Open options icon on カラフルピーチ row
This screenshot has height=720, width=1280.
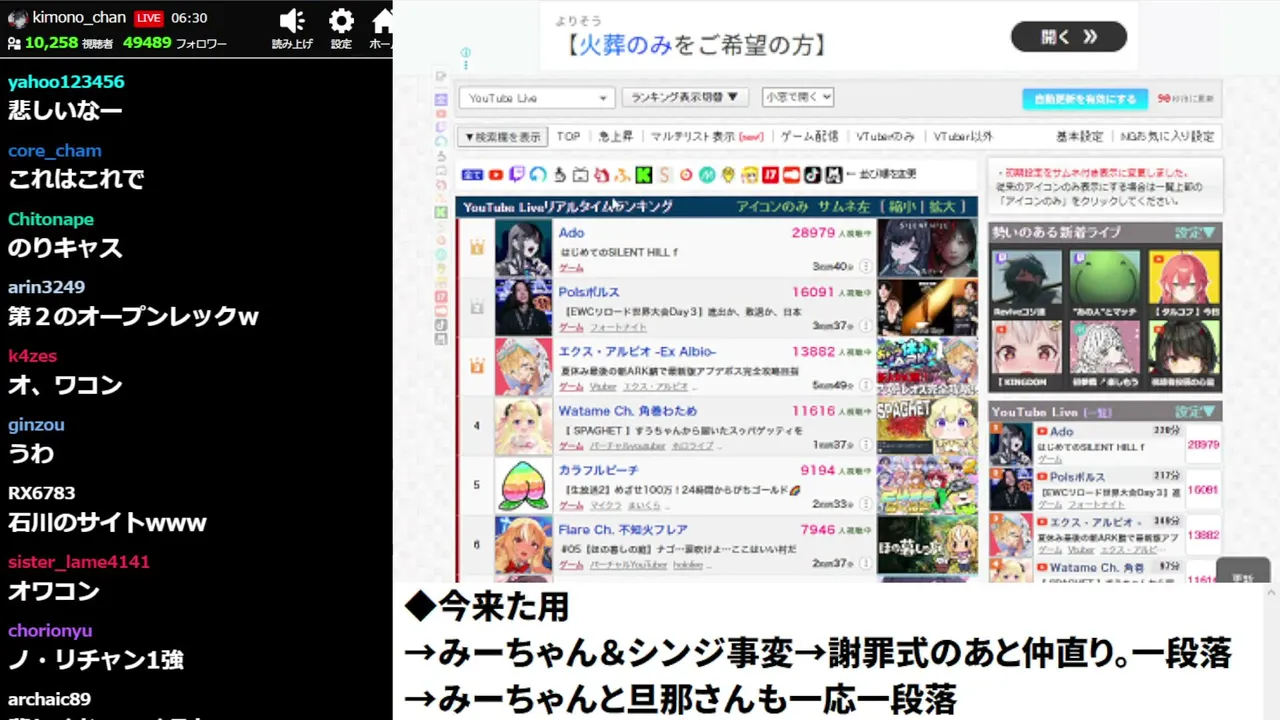tap(865, 504)
